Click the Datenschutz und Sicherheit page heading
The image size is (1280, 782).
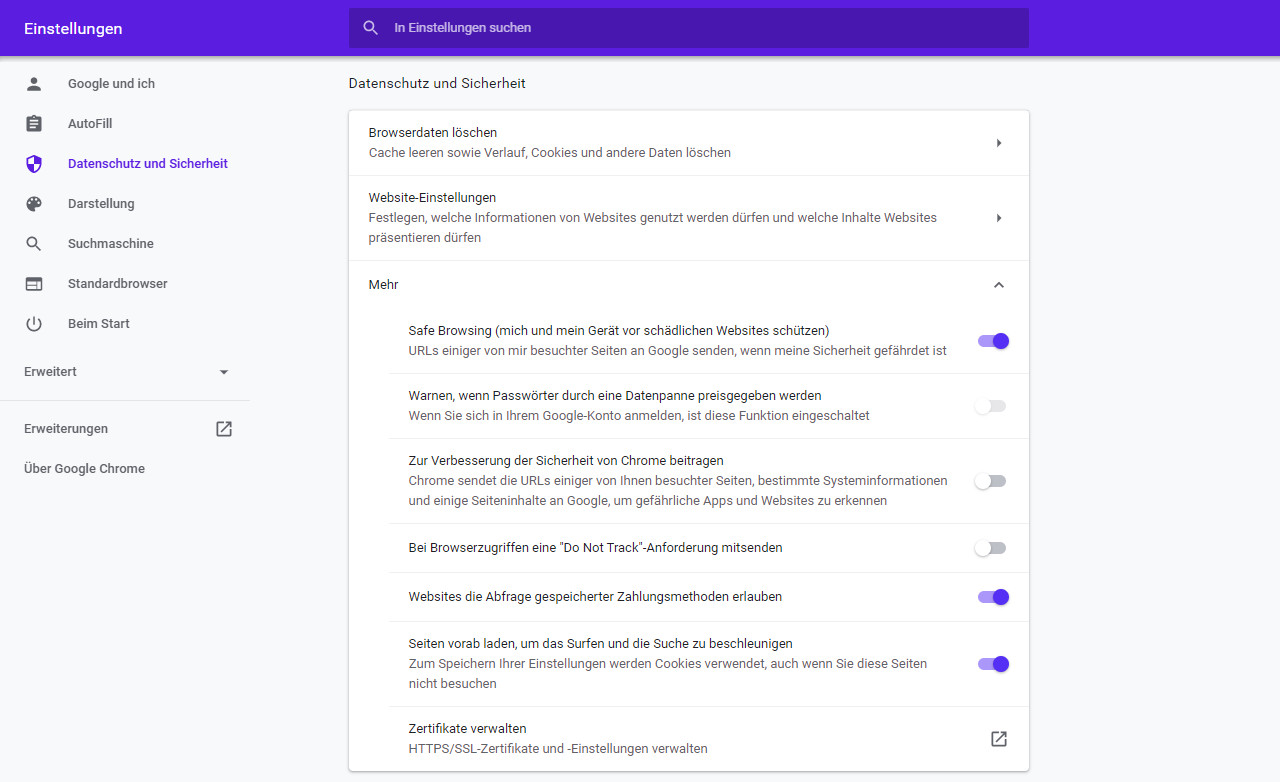(x=437, y=84)
